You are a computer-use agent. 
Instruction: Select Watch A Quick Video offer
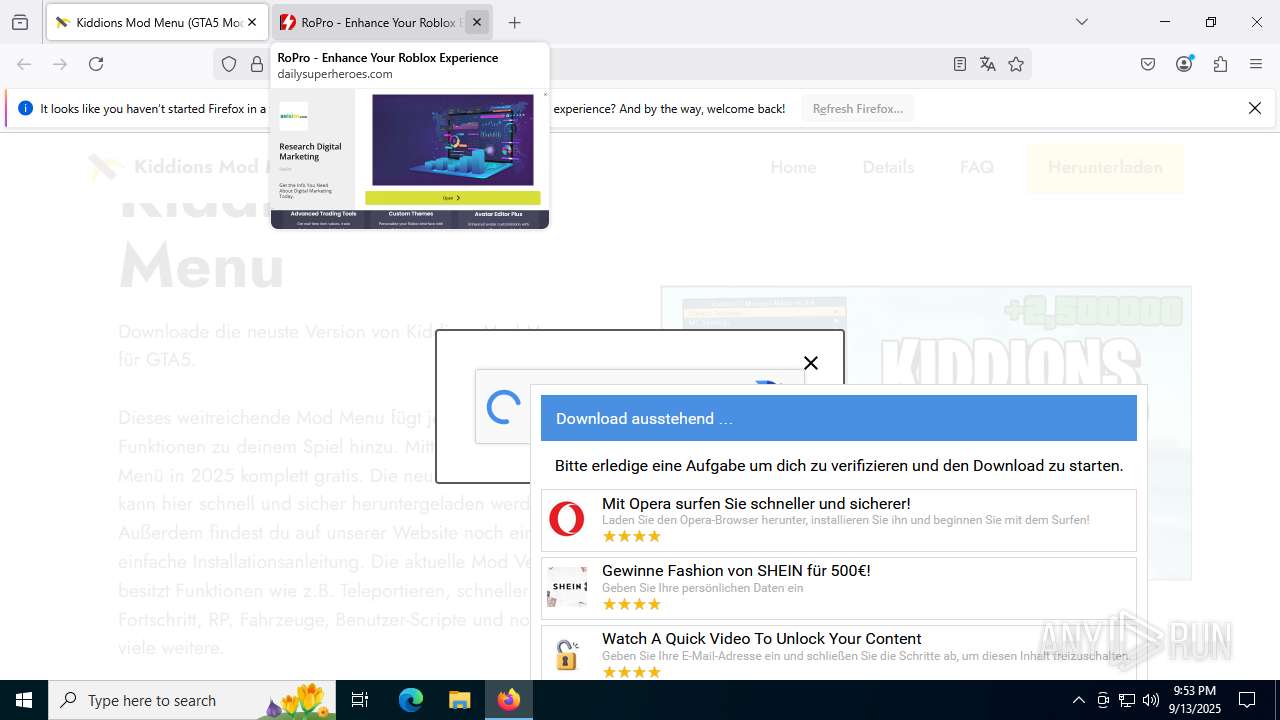(x=839, y=653)
